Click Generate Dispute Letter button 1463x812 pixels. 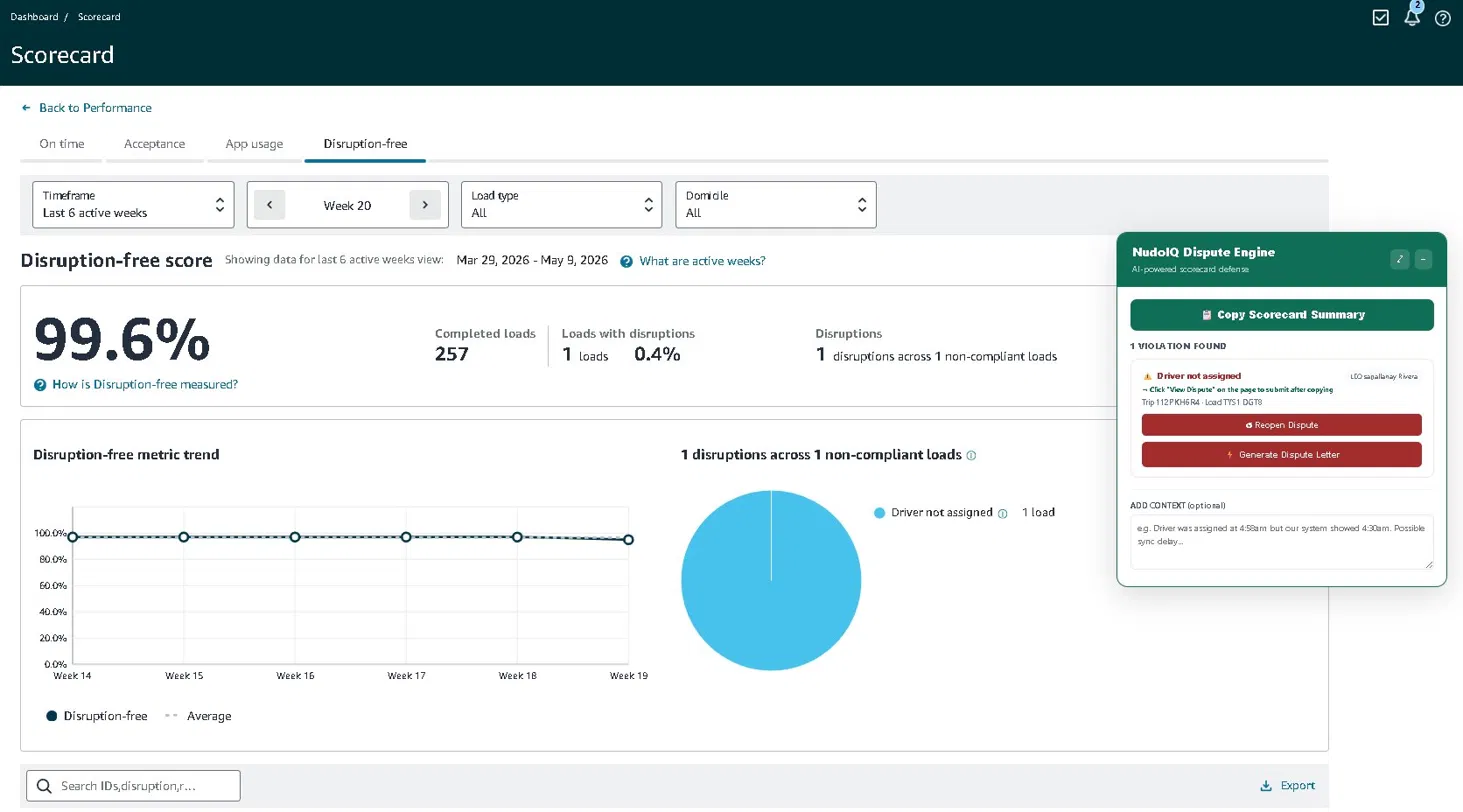pyautogui.click(x=1282, y=455)
